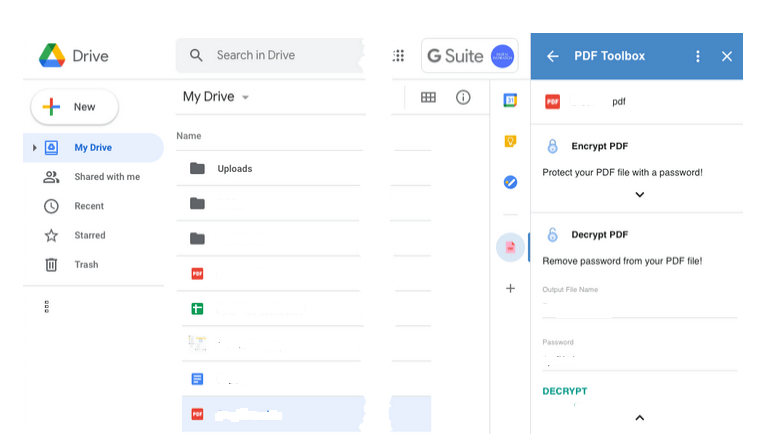Open the Starred section
The image size is (757, 434).
90,235
